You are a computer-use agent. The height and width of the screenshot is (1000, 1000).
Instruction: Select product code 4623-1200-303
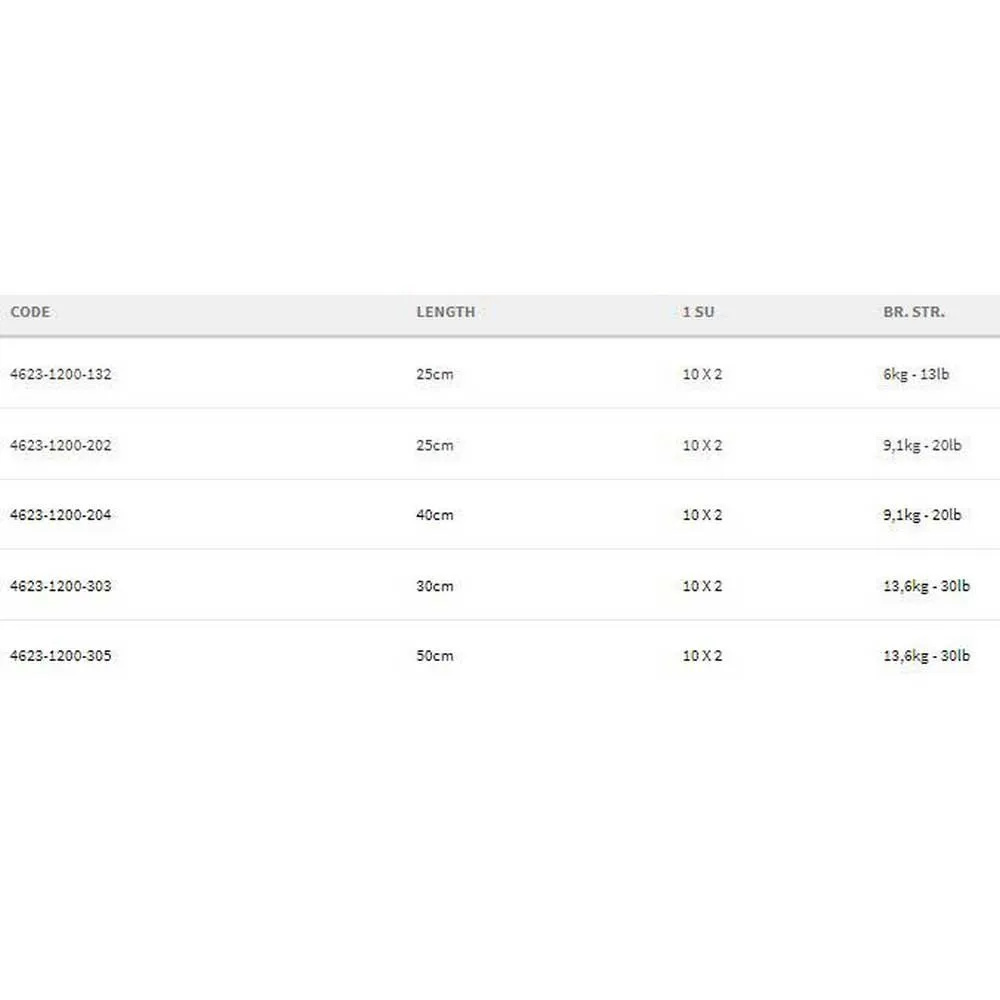tap(60, 586)
